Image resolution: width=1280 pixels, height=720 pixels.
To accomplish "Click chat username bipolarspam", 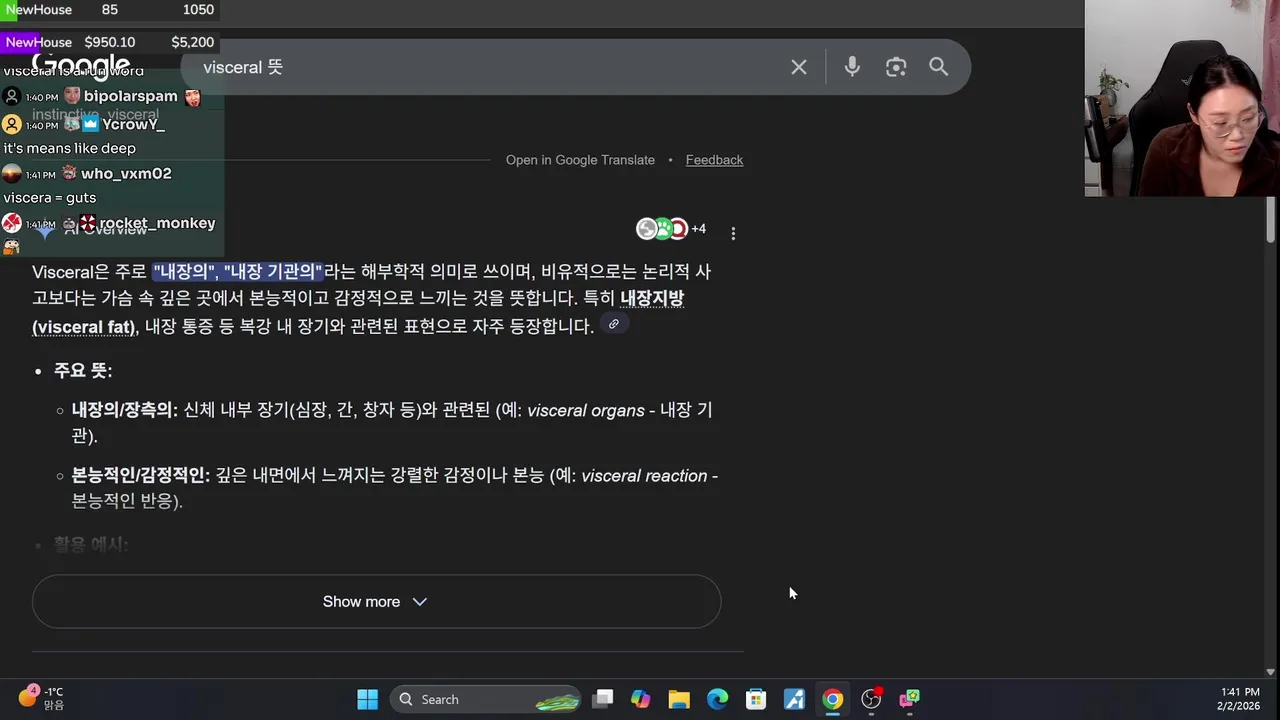I will [x=131, y=96].
